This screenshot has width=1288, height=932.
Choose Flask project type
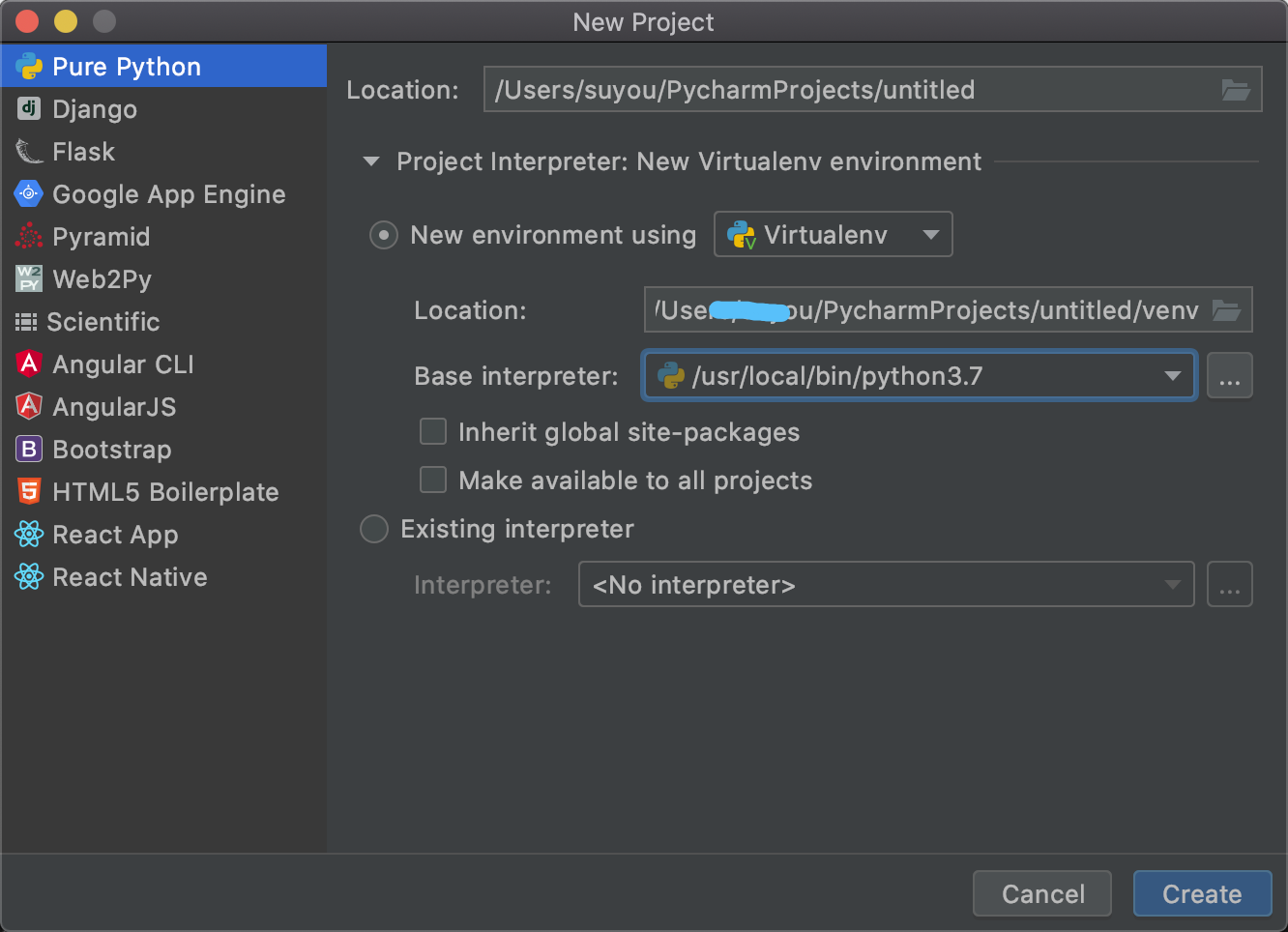pos(163,152)
